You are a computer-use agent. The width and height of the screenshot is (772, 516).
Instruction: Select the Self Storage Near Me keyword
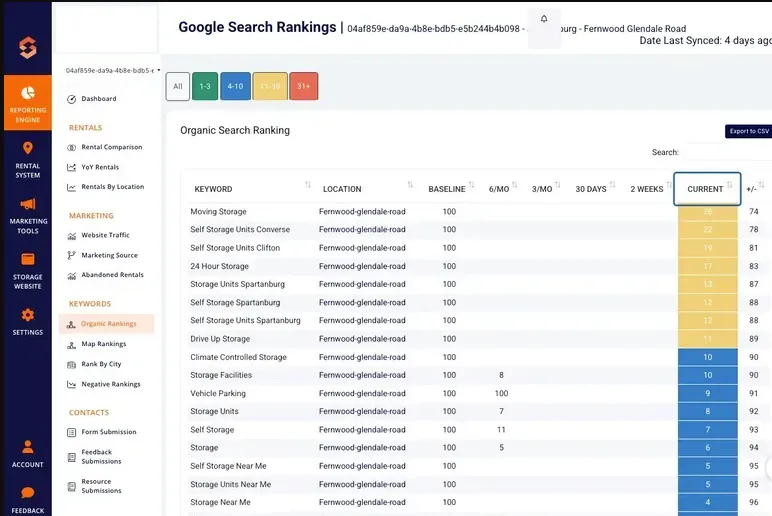(228, 466)
